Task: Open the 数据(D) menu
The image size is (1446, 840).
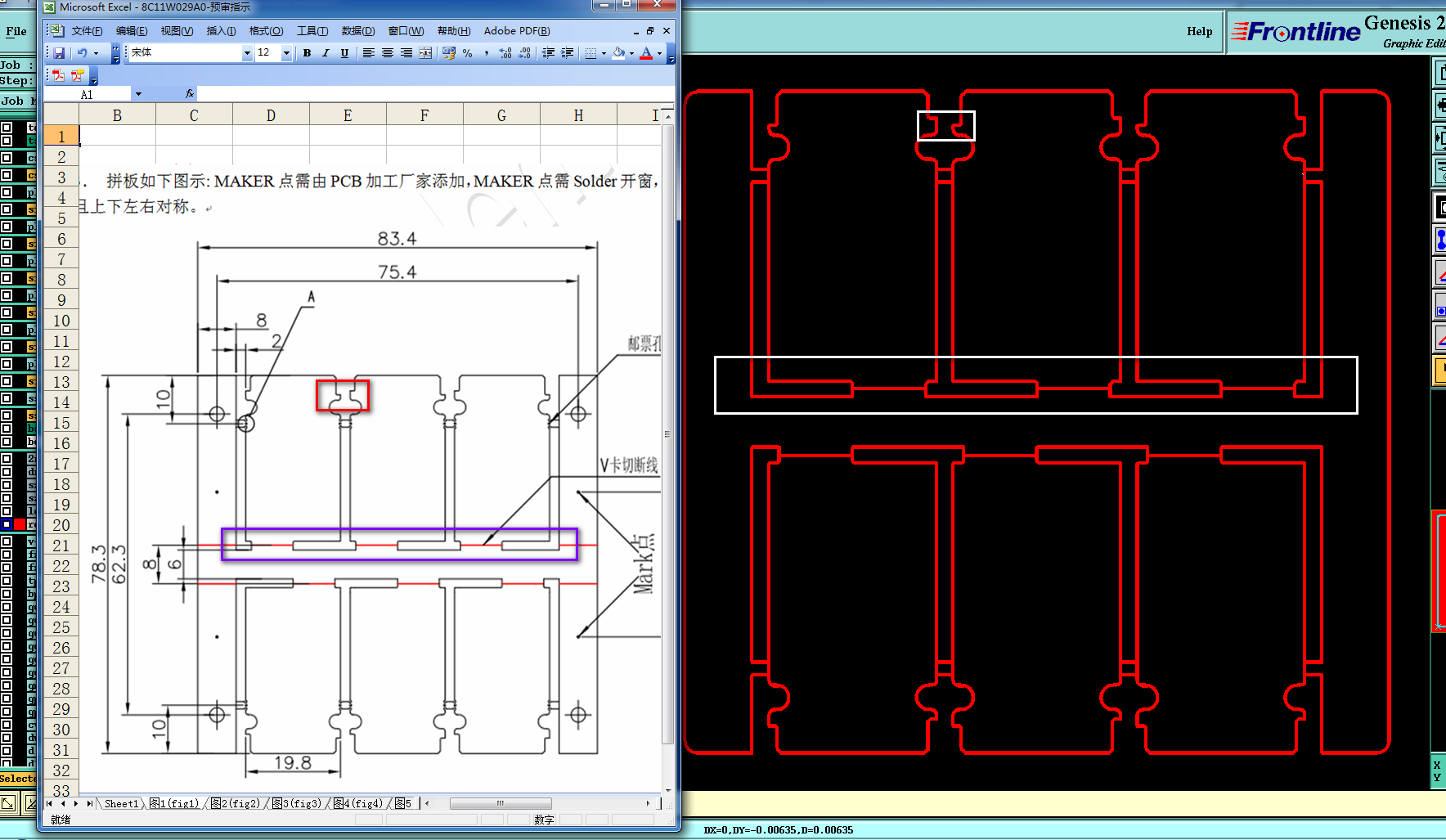Action: click(x=358, y=31)
